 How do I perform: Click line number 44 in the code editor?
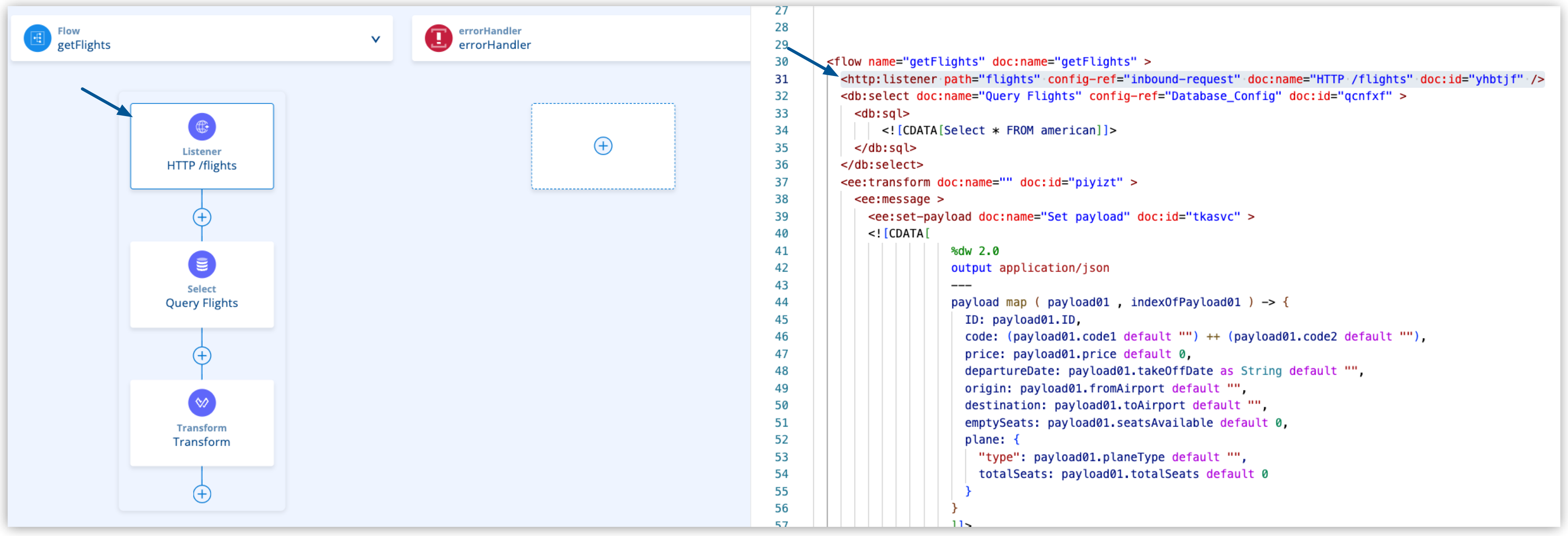(782, 302)
